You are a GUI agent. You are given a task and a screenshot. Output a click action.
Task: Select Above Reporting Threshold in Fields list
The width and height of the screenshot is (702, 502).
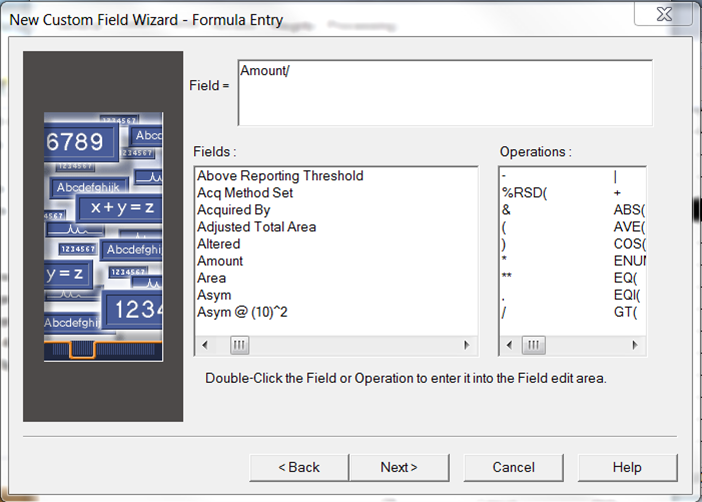280,176
